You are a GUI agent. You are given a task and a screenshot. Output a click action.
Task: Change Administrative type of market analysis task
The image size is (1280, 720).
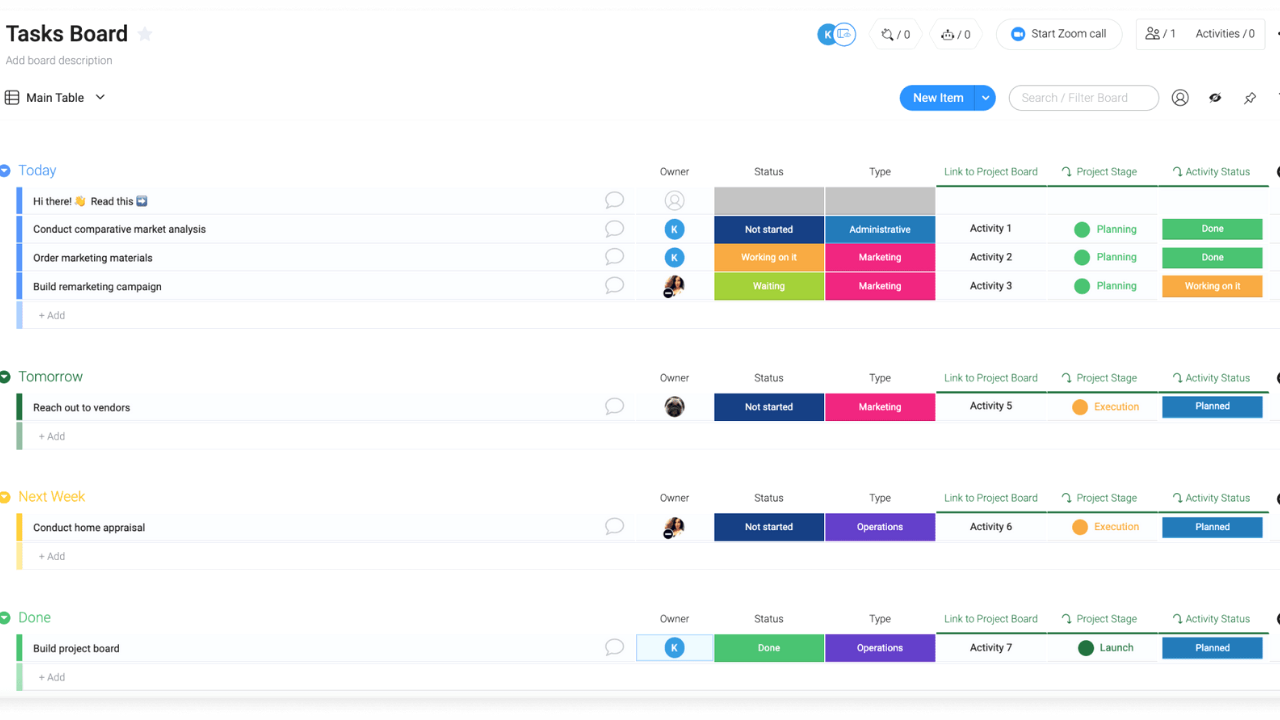(880, 229)
